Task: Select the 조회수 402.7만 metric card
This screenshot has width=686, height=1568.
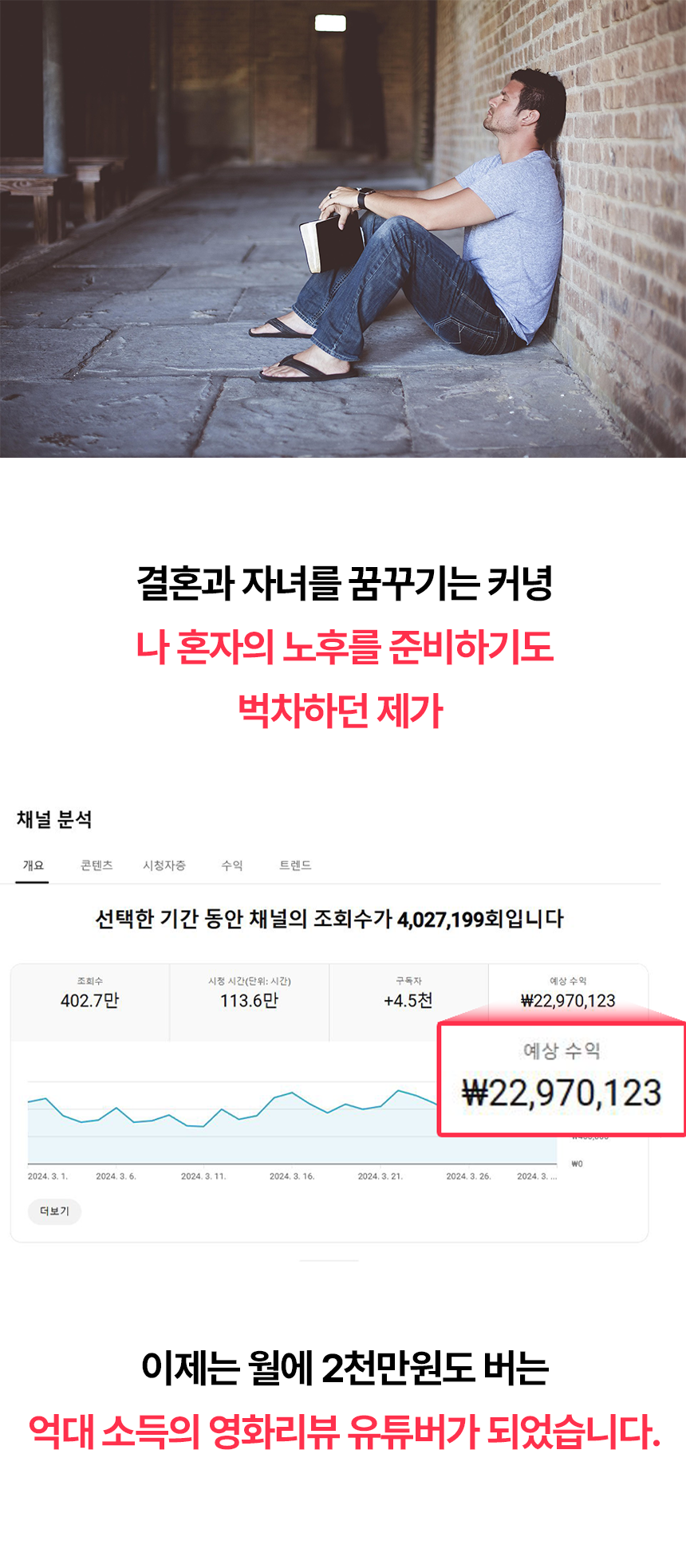Action: (x=90, y=1002)
